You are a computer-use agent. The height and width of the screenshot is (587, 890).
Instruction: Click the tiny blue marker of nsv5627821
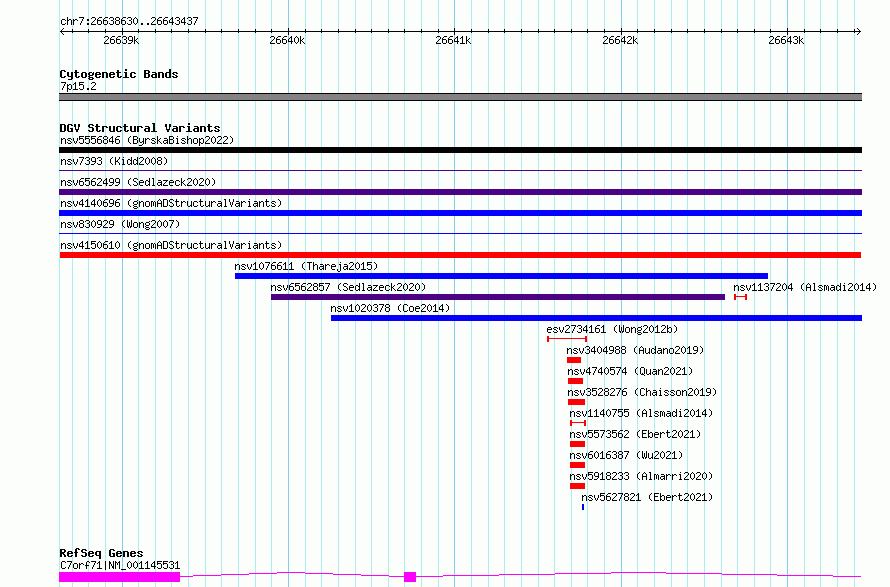coord(583,507)
